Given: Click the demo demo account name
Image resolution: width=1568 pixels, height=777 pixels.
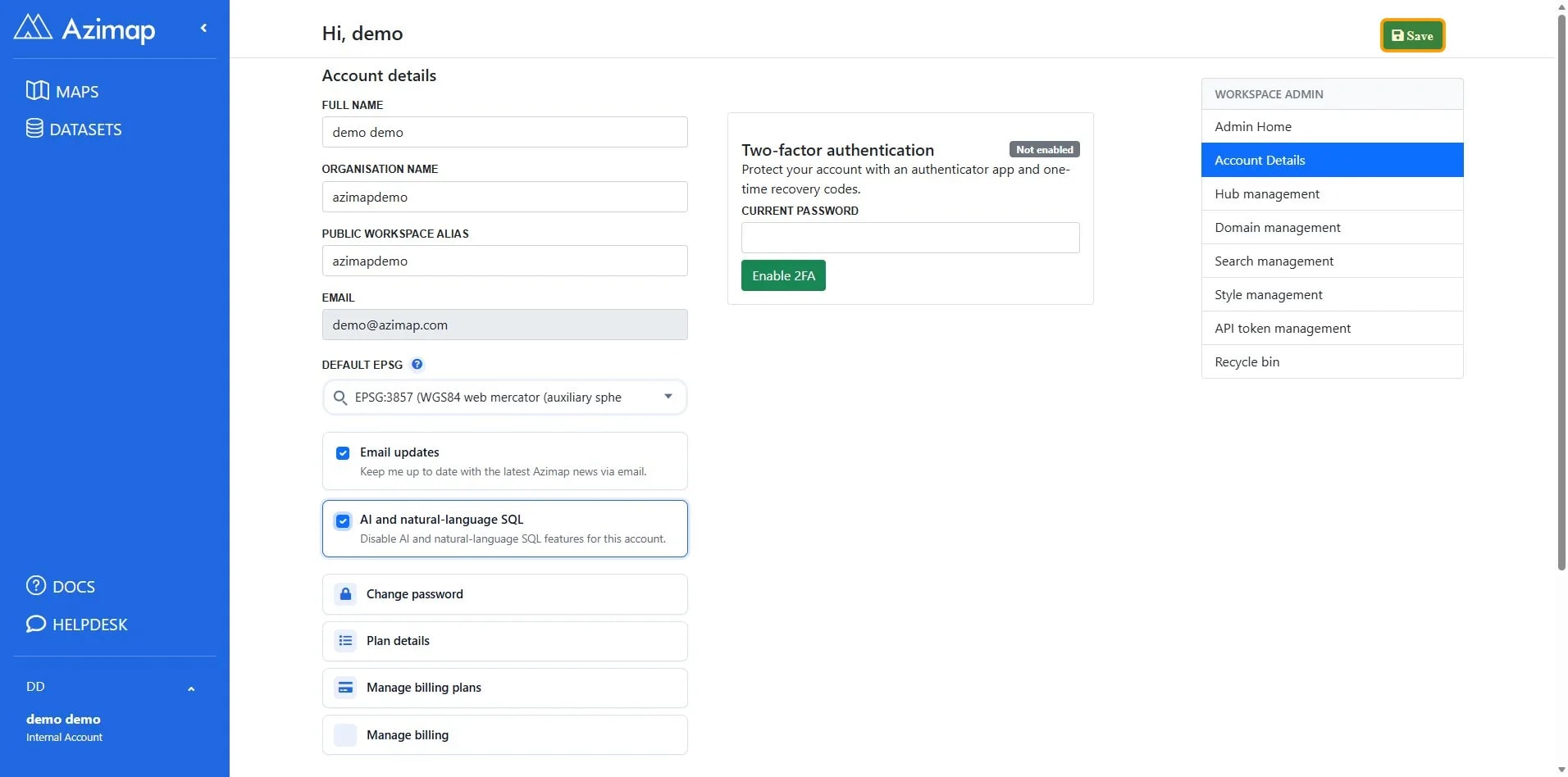Looking at the screenshot, I should [63, 719].
